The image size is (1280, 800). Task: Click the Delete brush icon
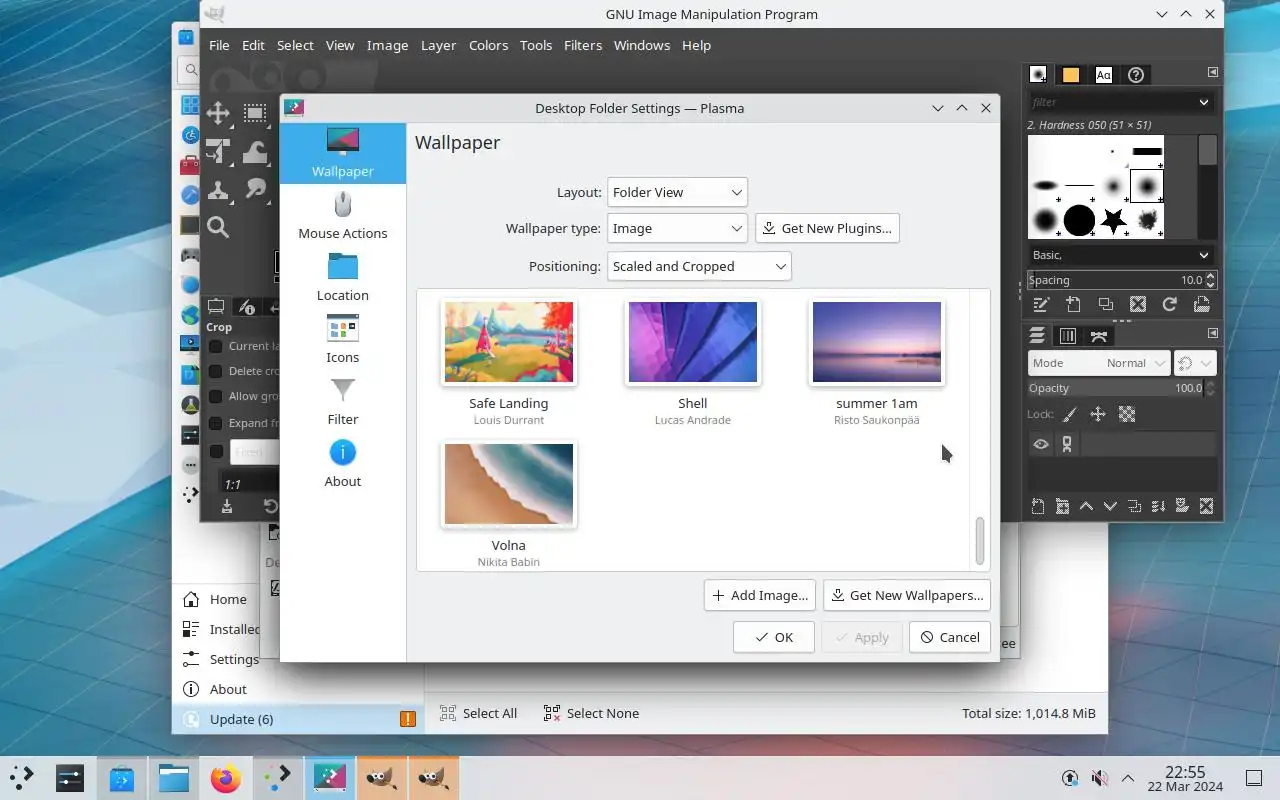point(1137,304)
